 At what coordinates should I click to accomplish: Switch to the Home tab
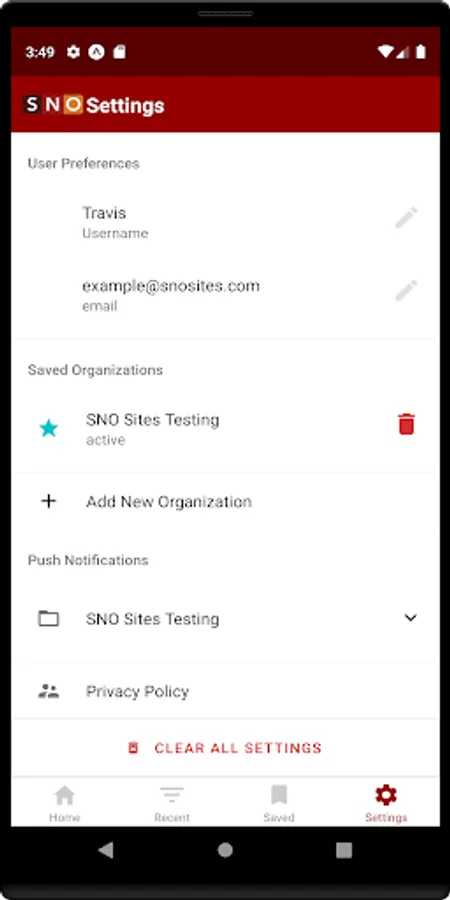click(64, 804)
